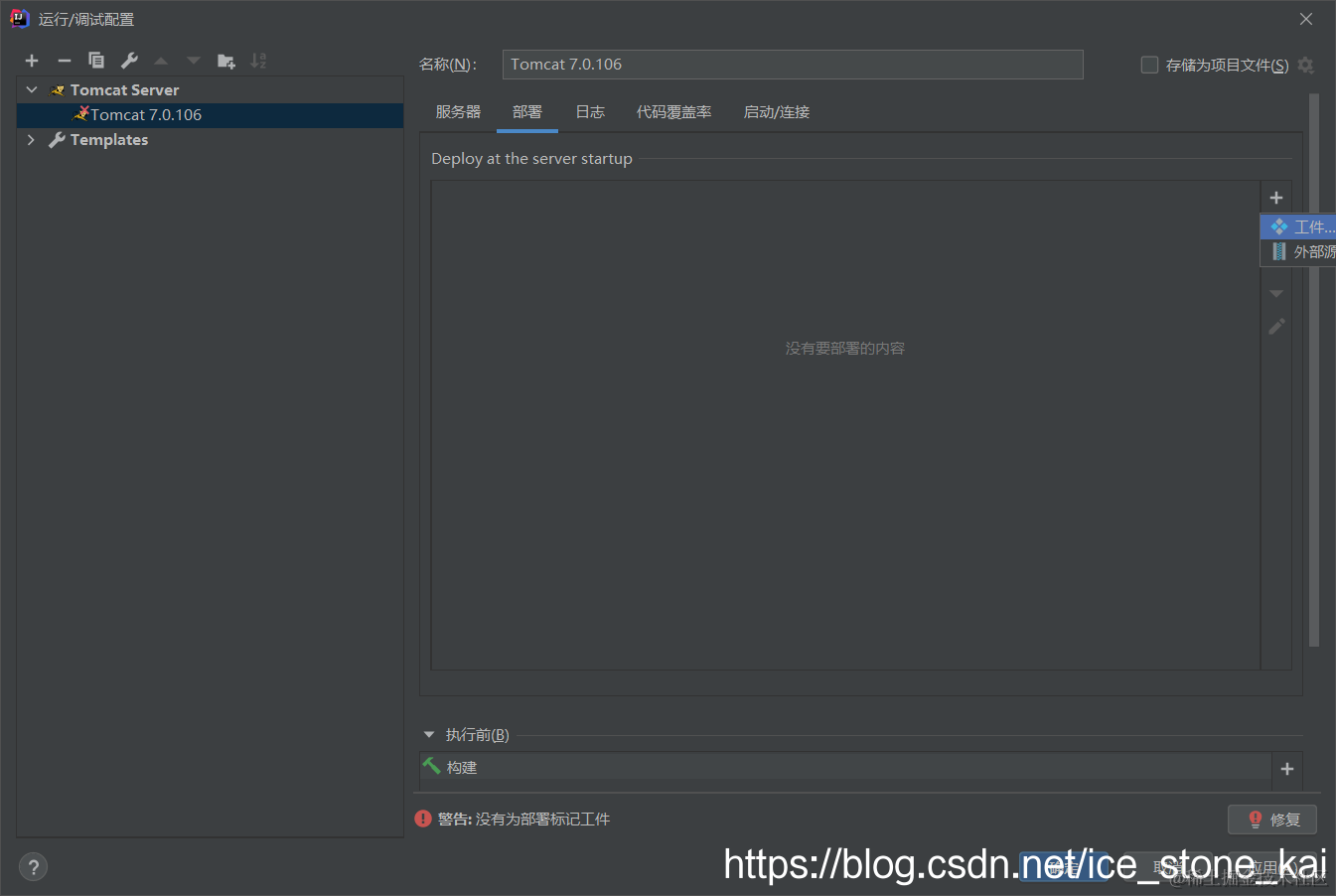
Task: Collapse the Tomcat Server tree node
Action: 32,89
